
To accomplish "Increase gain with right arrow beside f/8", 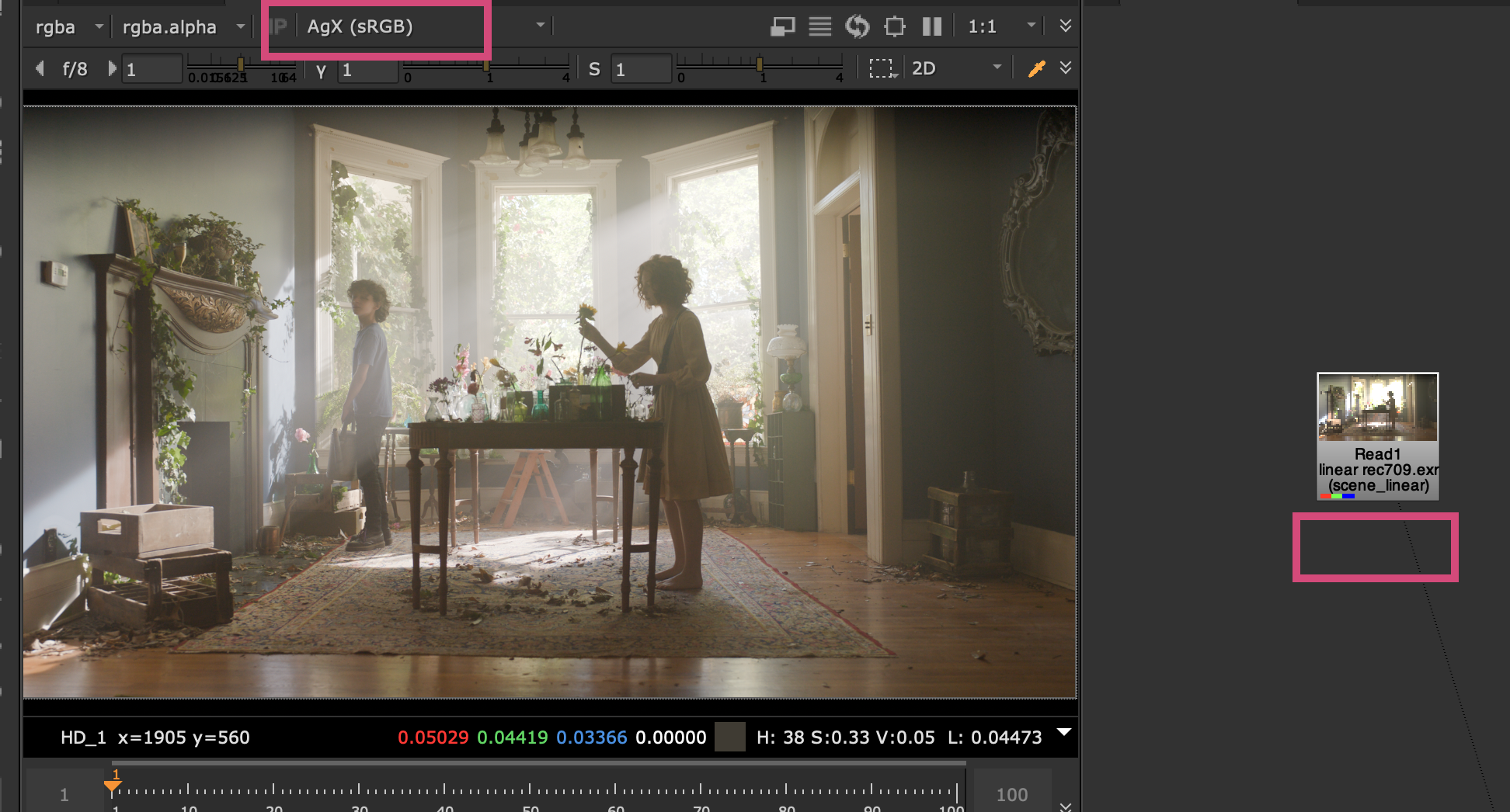I will [112, 68].
